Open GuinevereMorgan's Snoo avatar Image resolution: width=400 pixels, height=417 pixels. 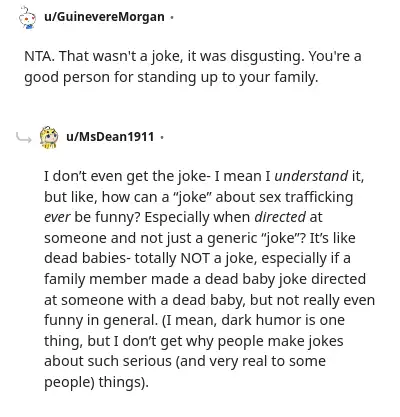[27, 17]
